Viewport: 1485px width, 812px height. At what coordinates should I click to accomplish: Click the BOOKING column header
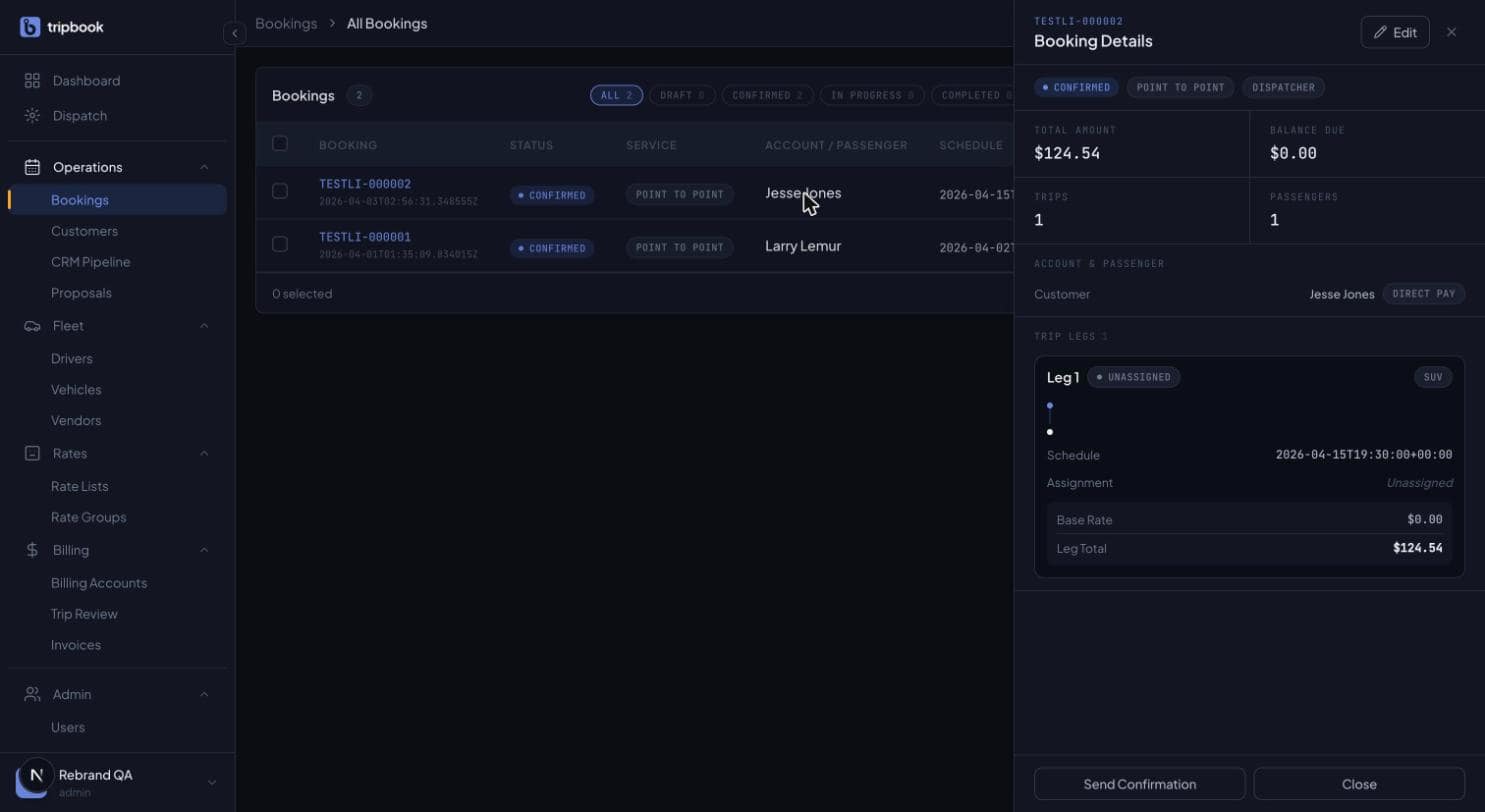(x=348, y=145)
